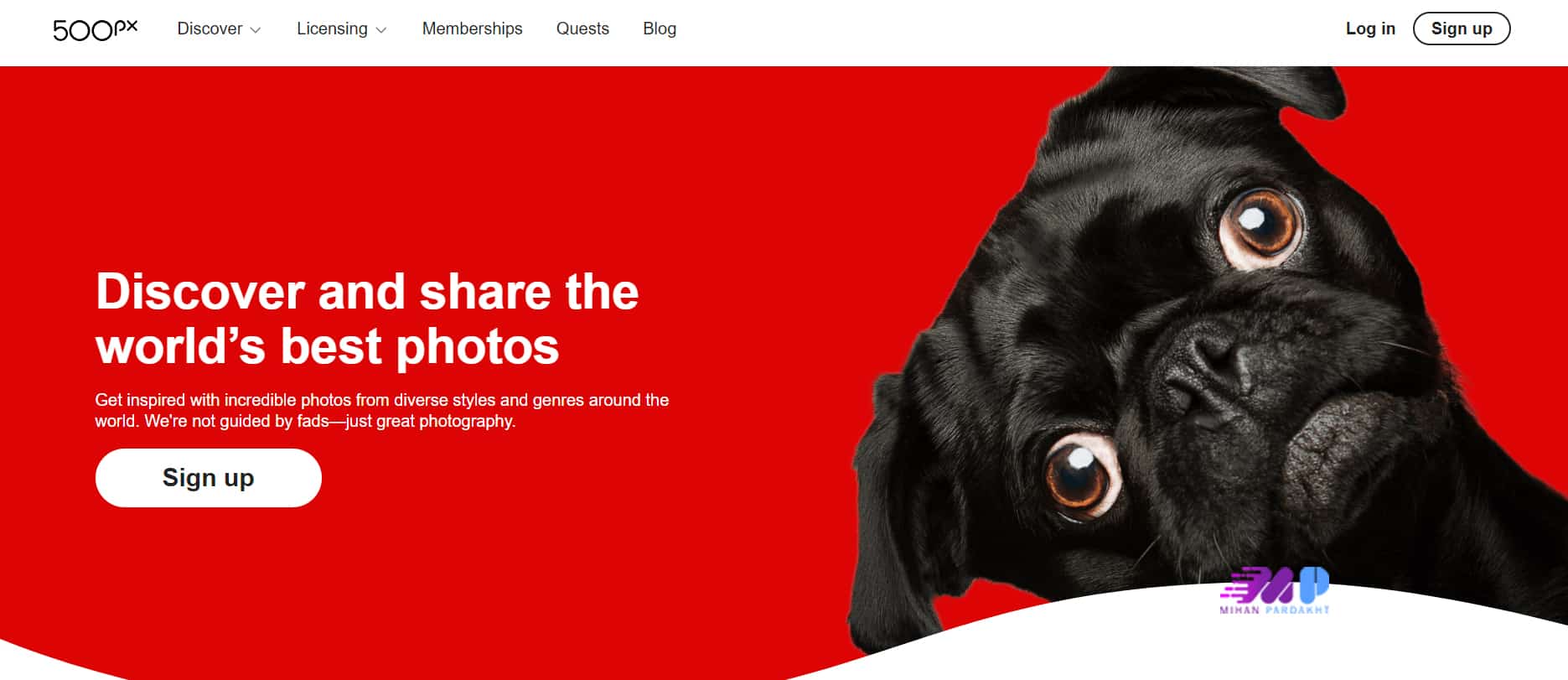Click the large white Sign up button
The width and height of the screenshot is (1568, 680).
pyautogui.click(x=209, y=478)
